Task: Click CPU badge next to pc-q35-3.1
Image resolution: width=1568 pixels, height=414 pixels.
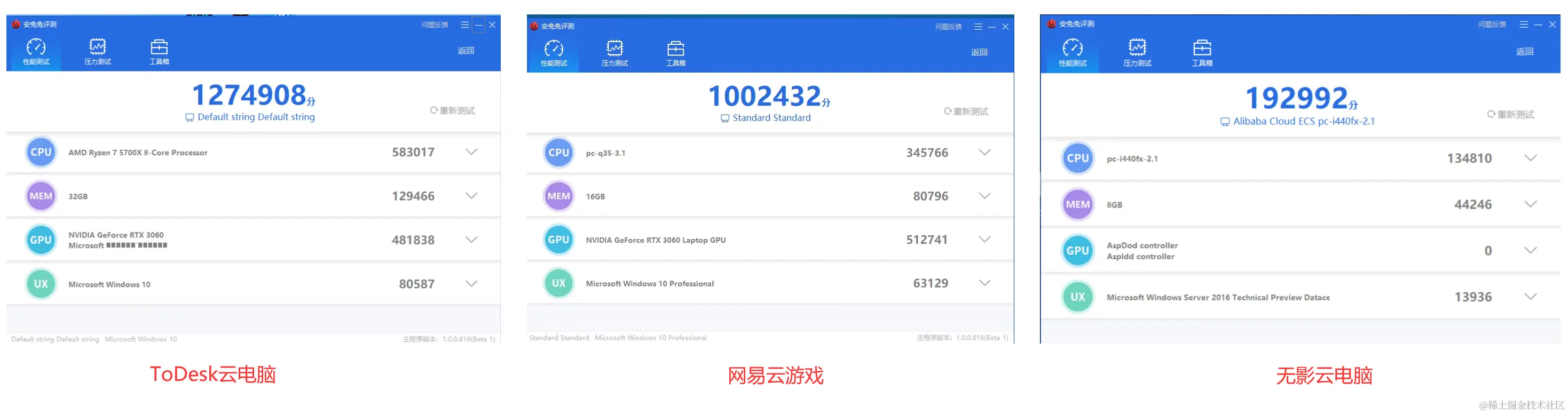Action: point(558,153)
